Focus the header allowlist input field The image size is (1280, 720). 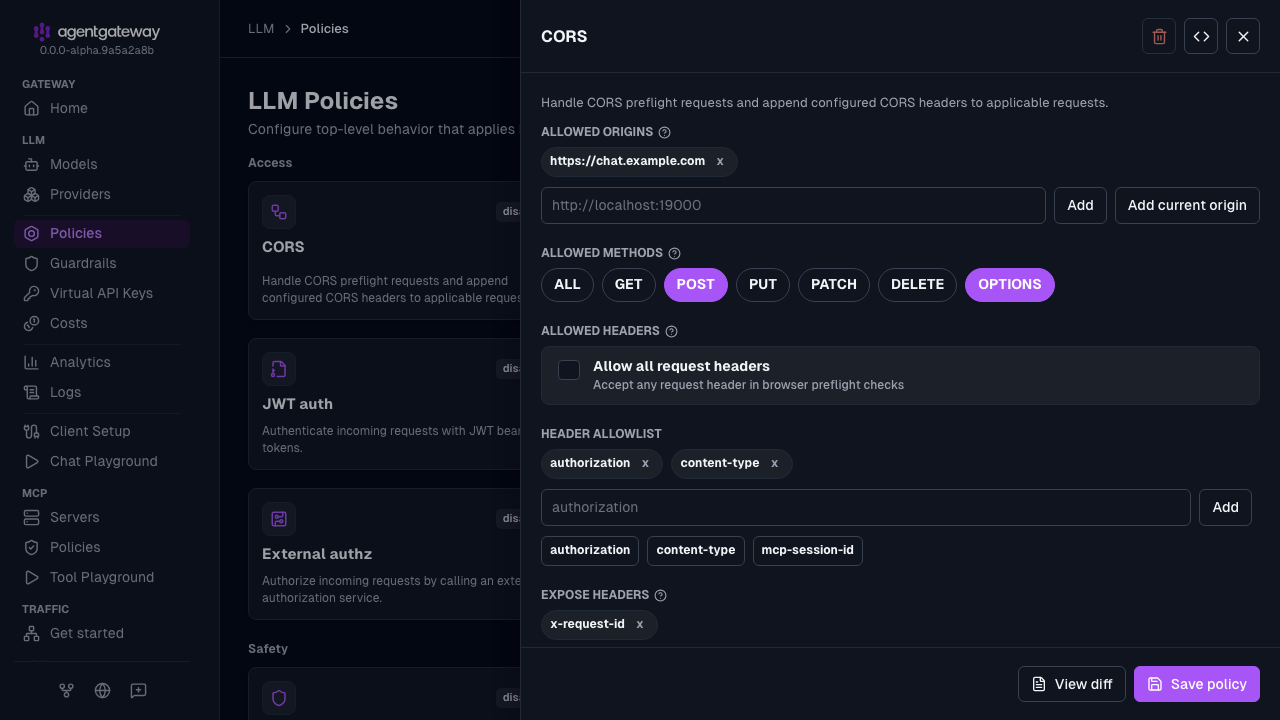tap(866, 507)
